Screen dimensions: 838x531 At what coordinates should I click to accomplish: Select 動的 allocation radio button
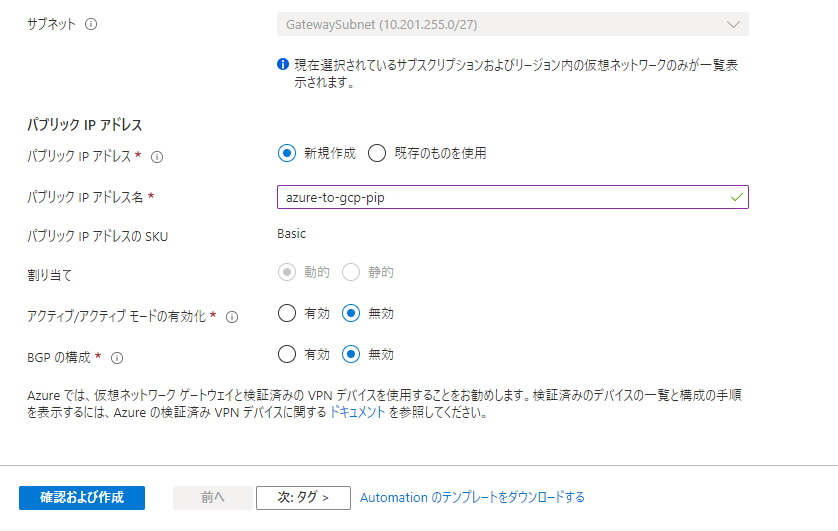click(287, 272)
